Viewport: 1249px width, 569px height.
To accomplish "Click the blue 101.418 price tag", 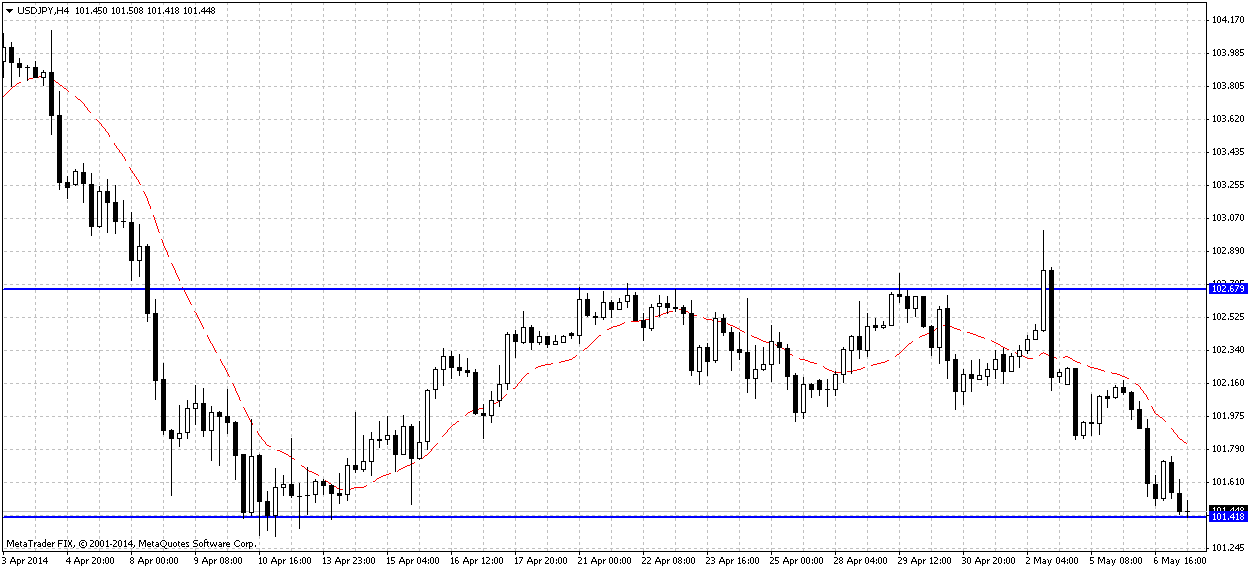I will pos(1226,517).
